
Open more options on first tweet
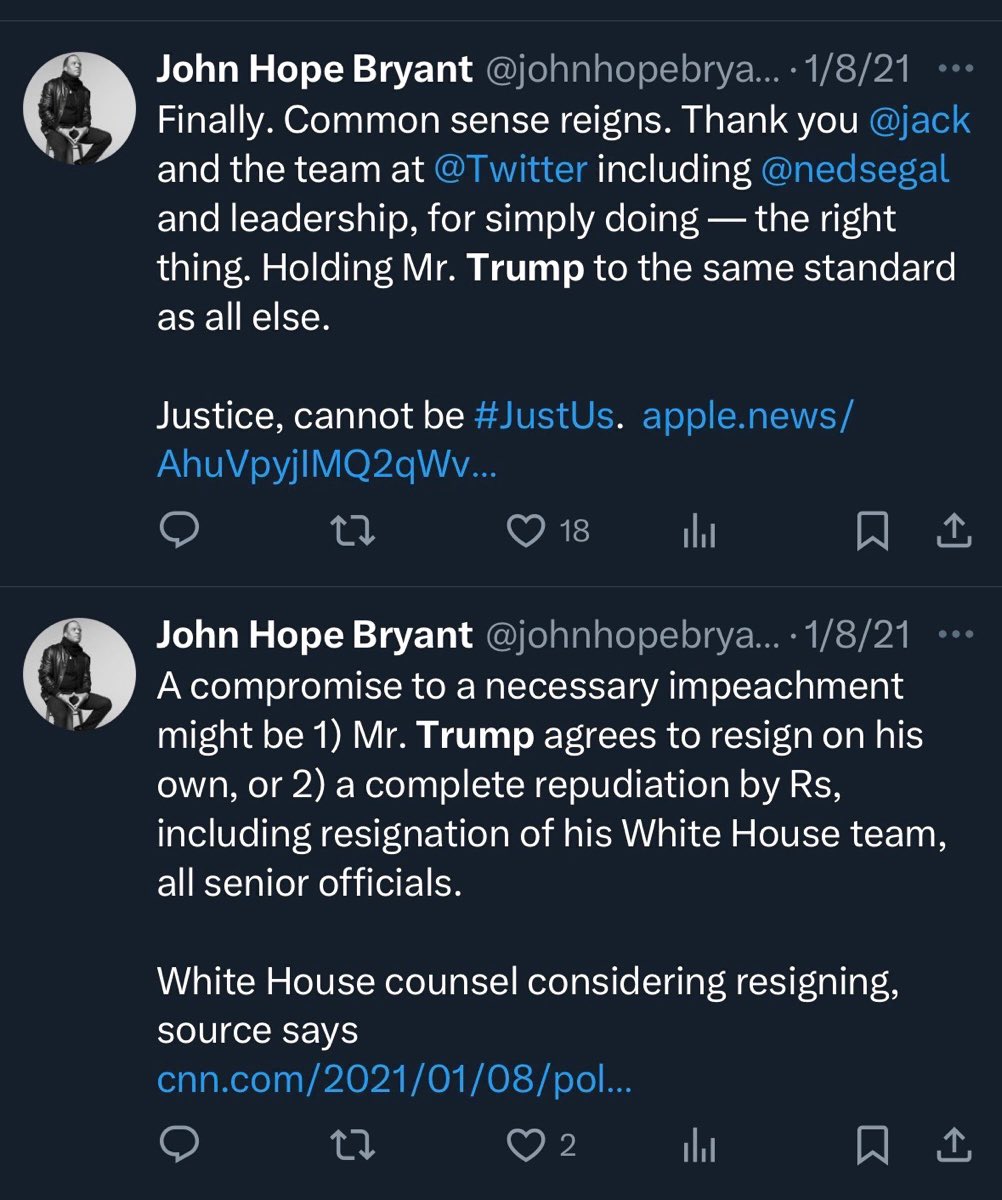coord(957,68)
